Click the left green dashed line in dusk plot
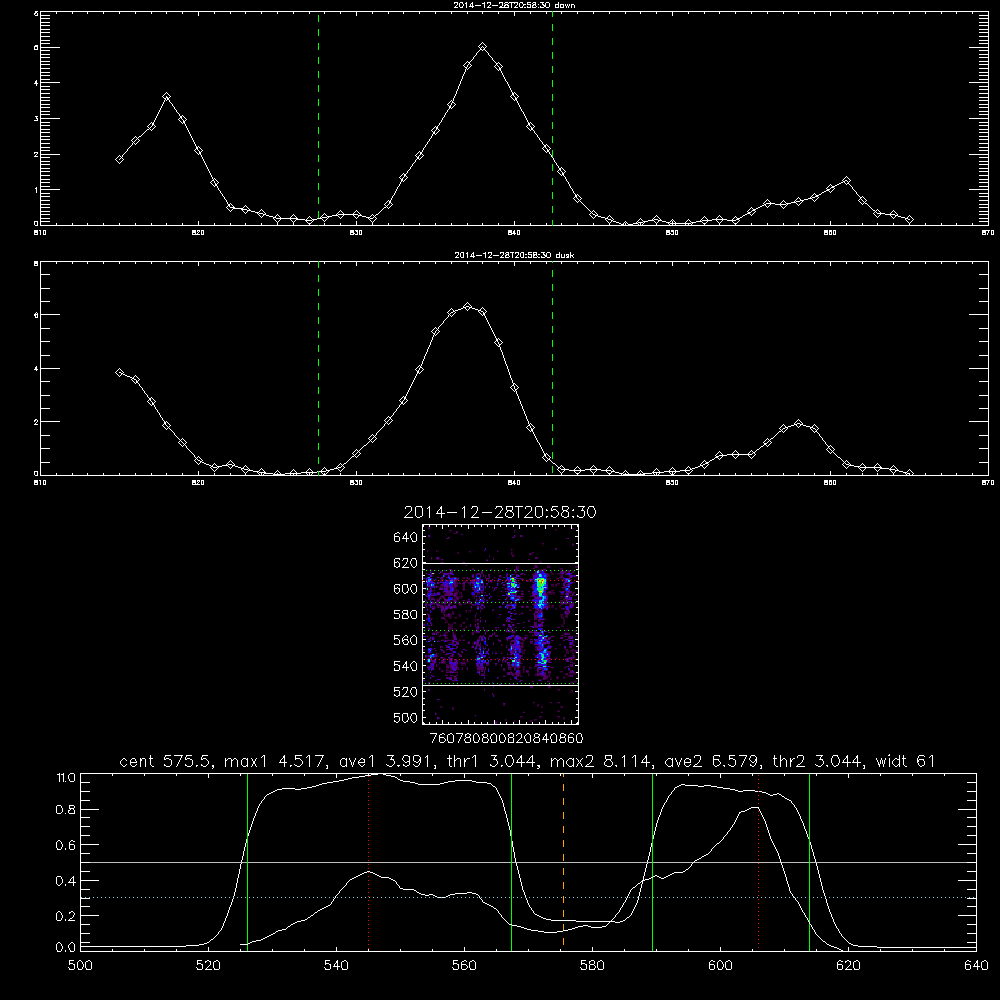This screenshot has width=1000, height=1000. (x=318, y=368)
